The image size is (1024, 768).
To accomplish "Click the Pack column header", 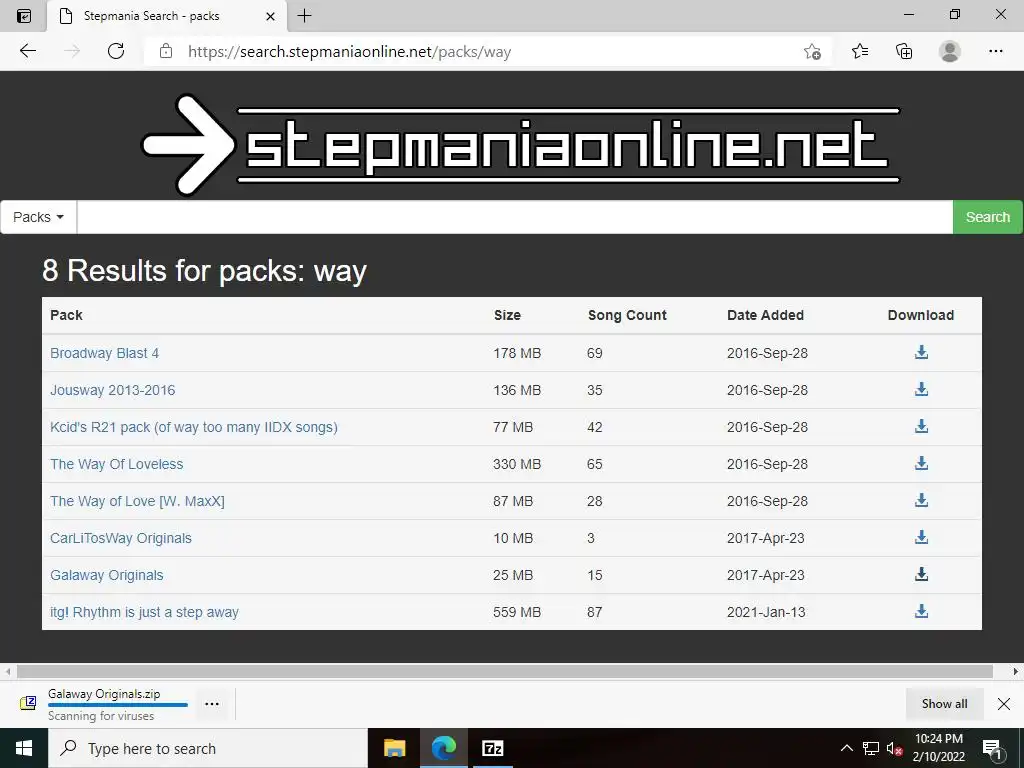I will [x=66, y=315].
